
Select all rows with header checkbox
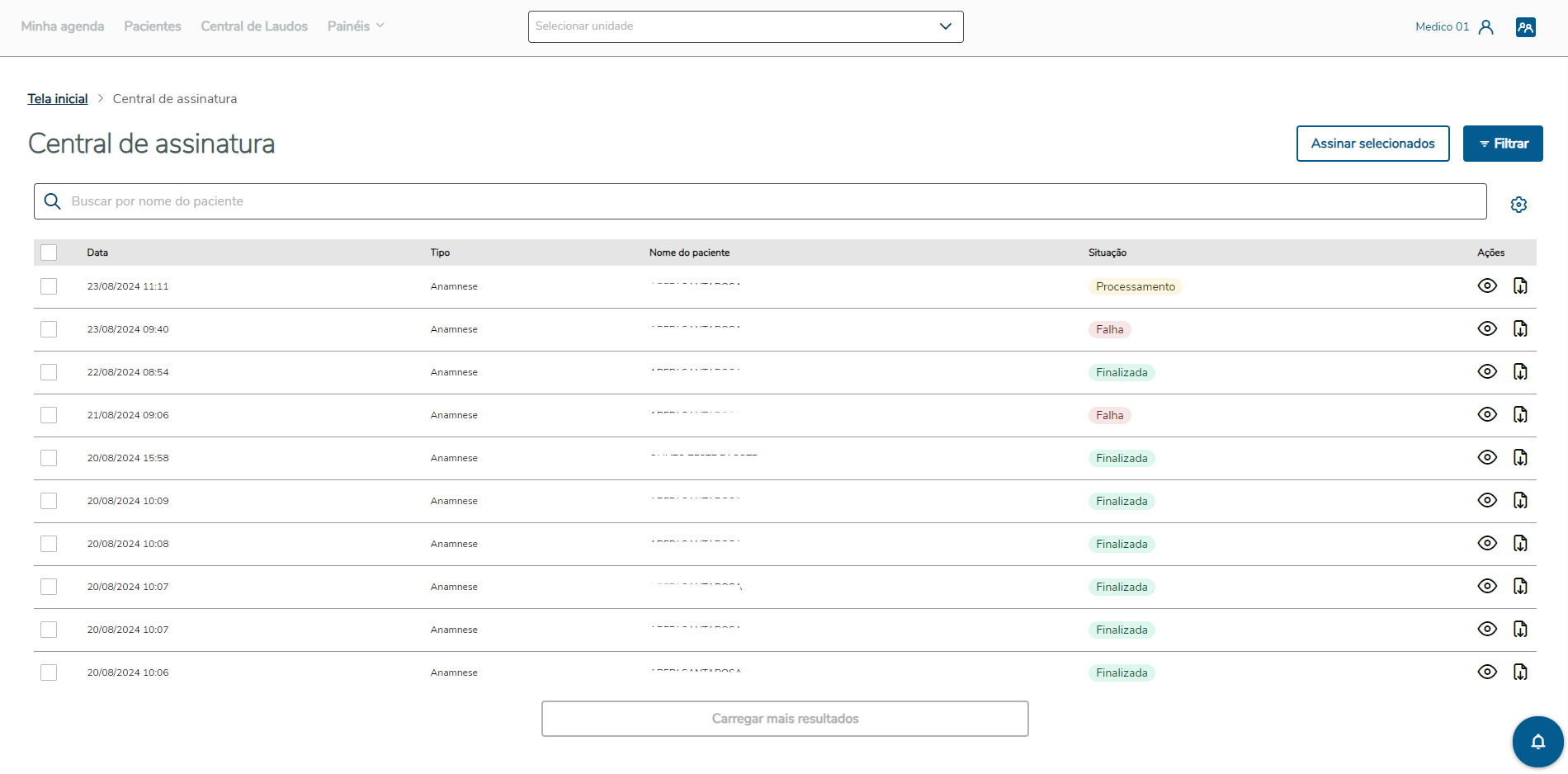[49, 252]
